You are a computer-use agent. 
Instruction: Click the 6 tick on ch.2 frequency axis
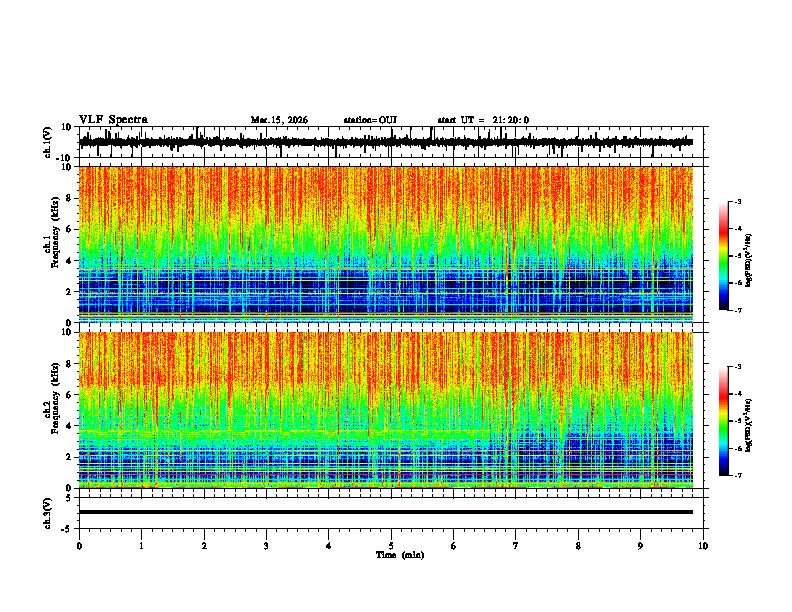click(69, 395)
